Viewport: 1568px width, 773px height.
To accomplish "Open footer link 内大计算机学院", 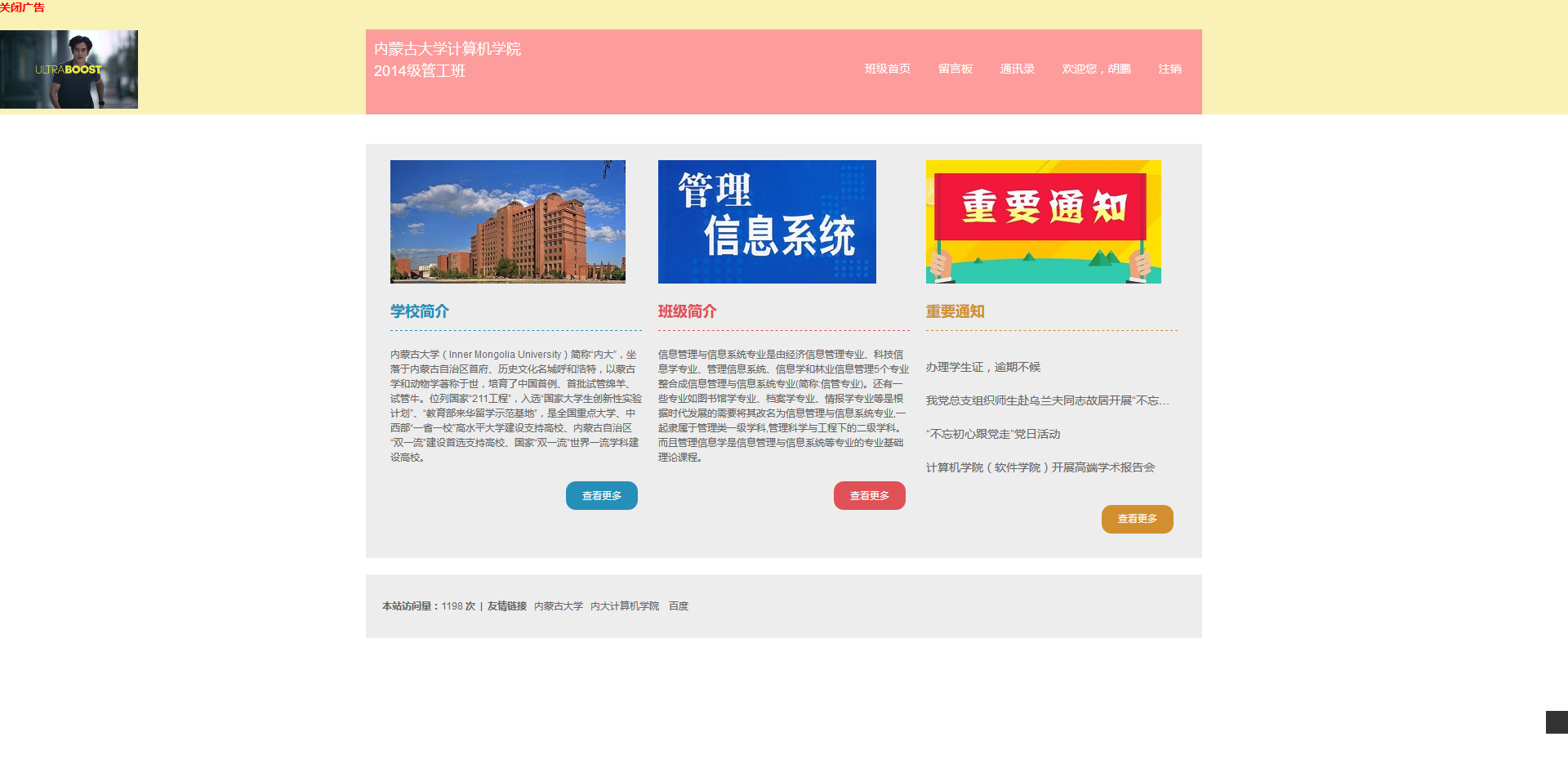I will [x=625, y=606].
